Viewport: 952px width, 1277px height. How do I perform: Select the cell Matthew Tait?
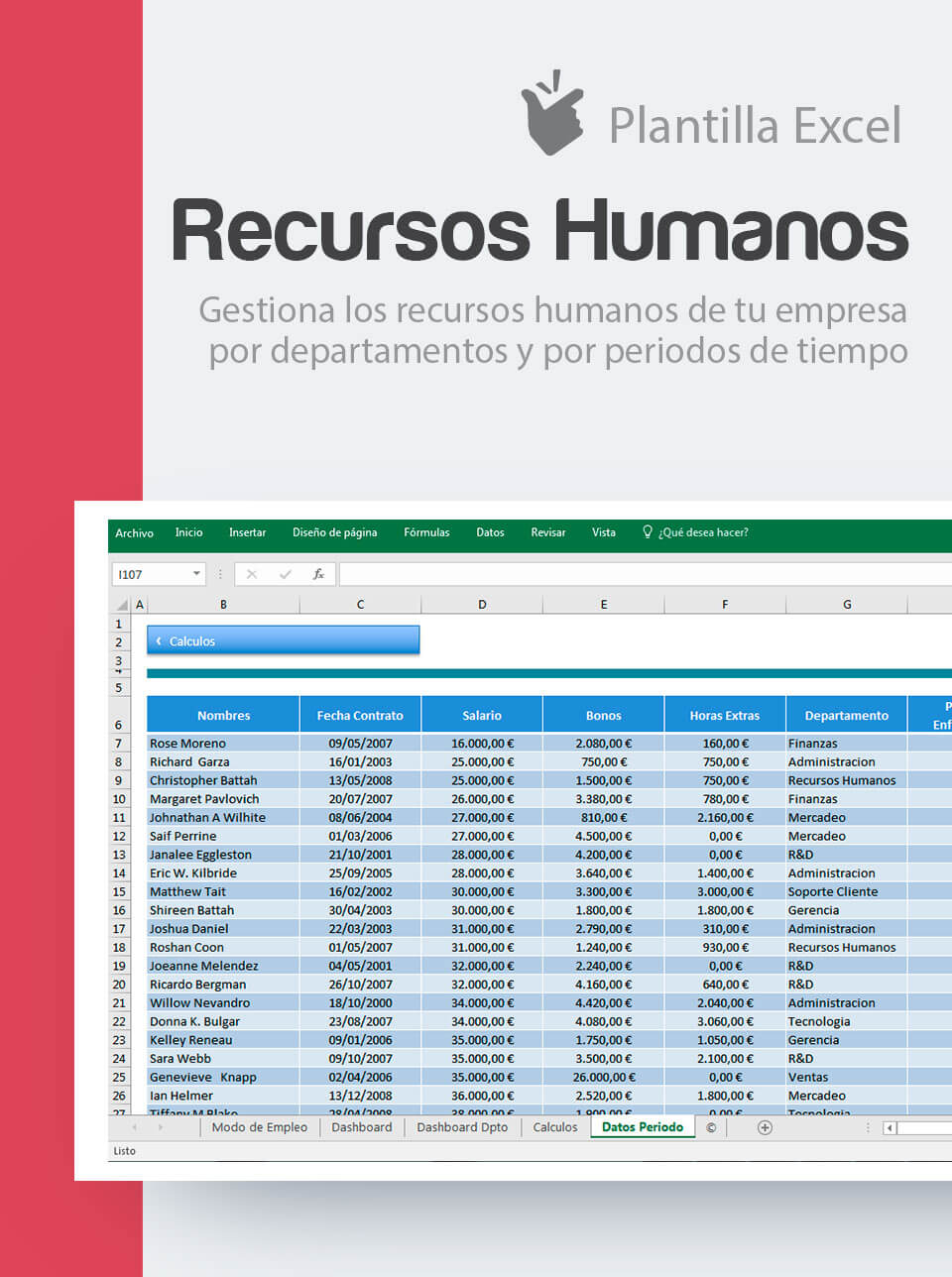click(x=223, y=892)
